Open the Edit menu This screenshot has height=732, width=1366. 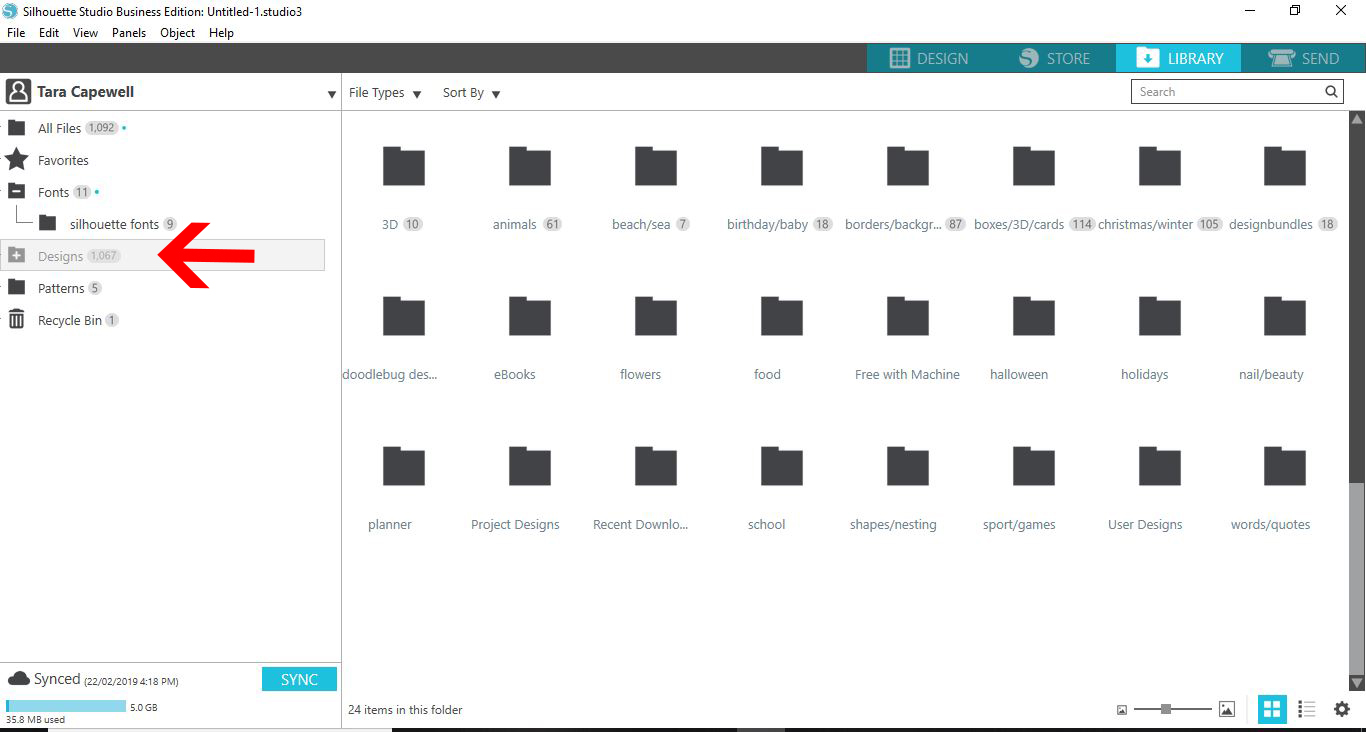click(49, 33)
